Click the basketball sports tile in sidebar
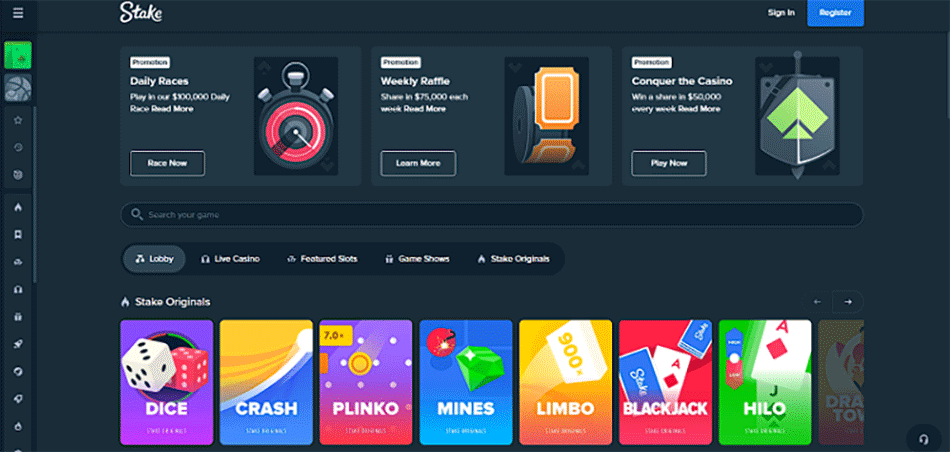 (x=18, y=88)
